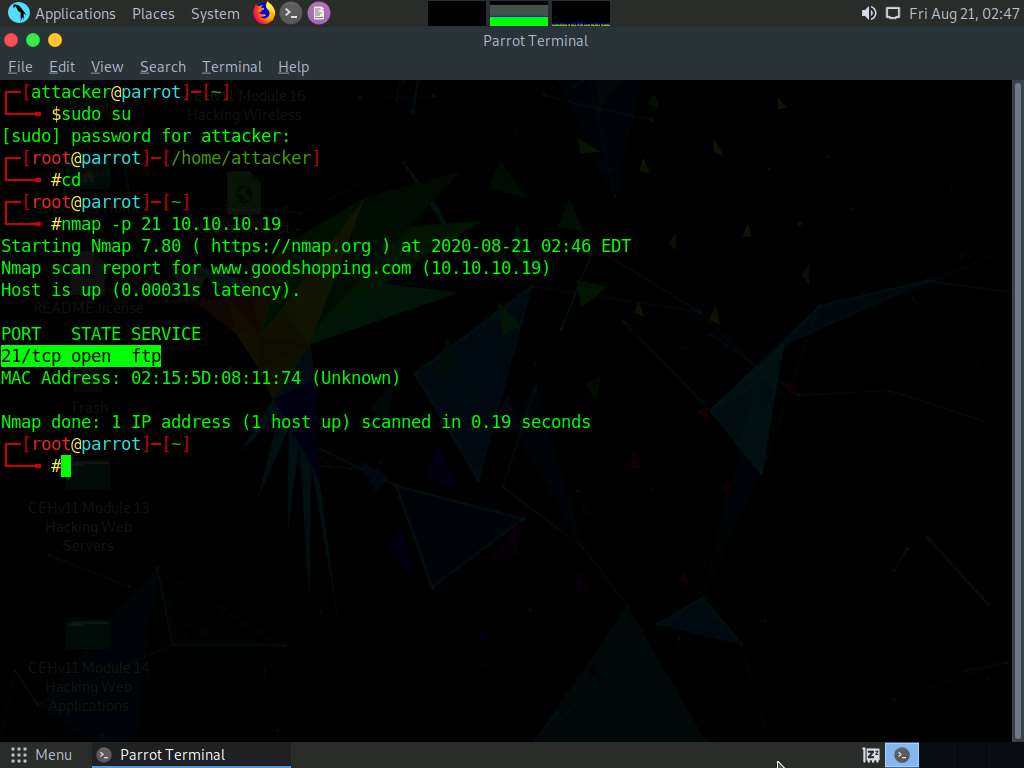The image size is (1024, 768).
Task: Launch terminal from top panel icon
Action: [x=291, y=13]
